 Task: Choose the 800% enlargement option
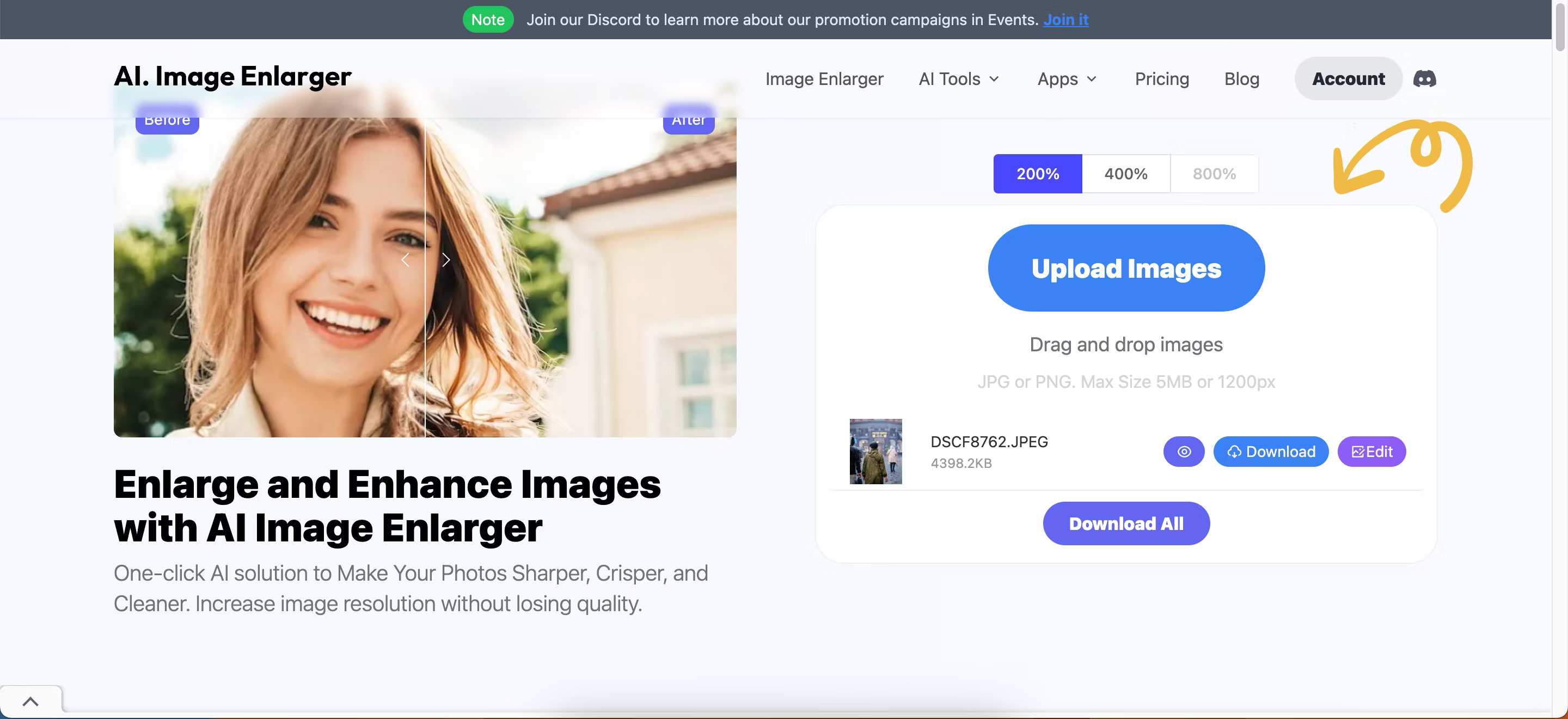pos(1214,174)
